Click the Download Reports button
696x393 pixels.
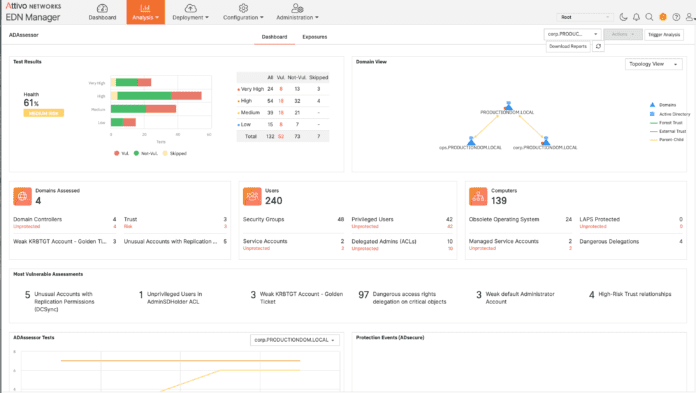pyautogui.click(x=568, y=46)
